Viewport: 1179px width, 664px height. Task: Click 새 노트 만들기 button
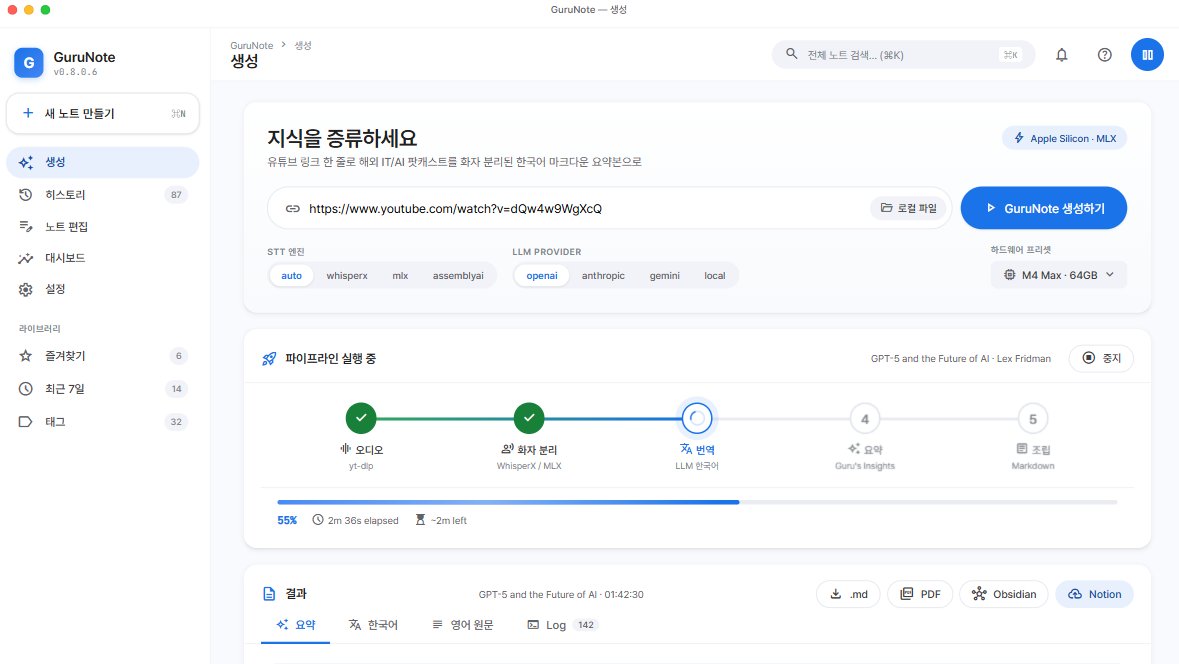tap(103, 114)
